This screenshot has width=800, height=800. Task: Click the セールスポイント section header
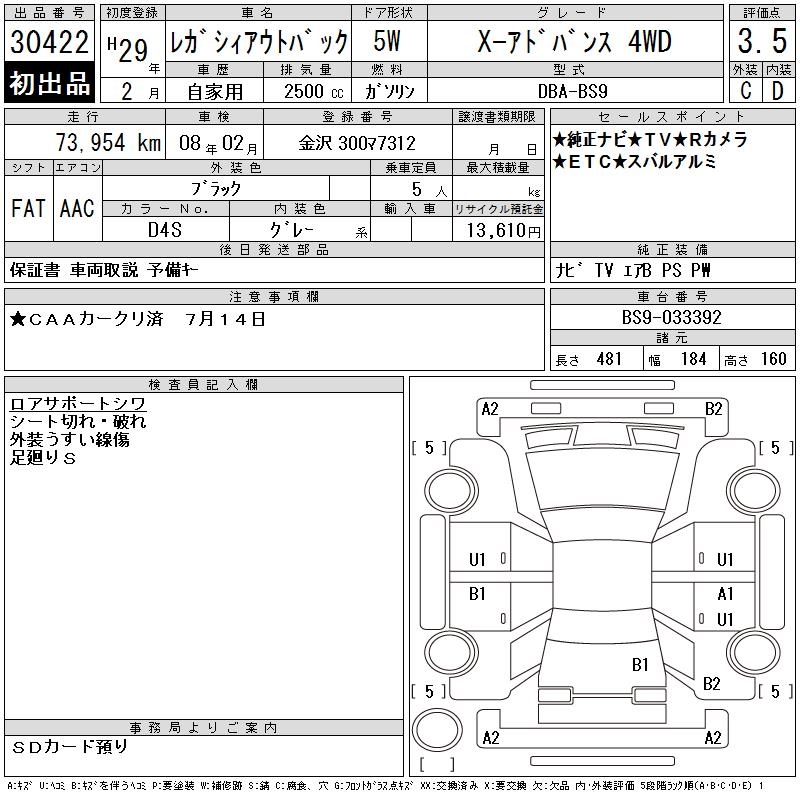click(x=672, y=117)
